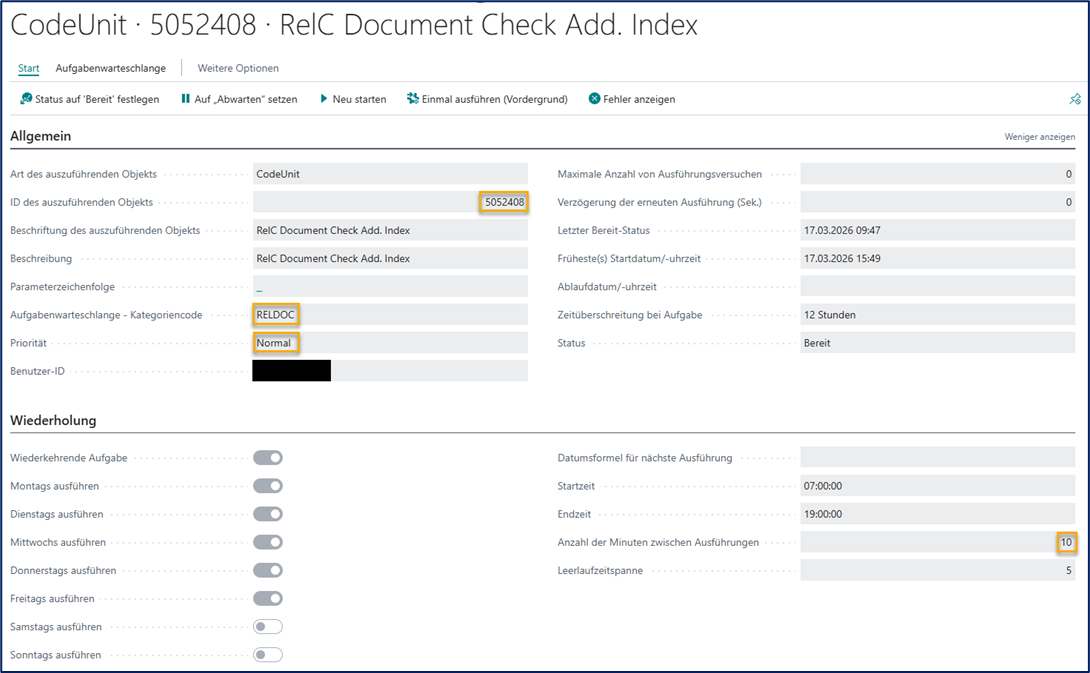
Task: Click the play icon for 'Neu starten'
Action: click(323, 99)
